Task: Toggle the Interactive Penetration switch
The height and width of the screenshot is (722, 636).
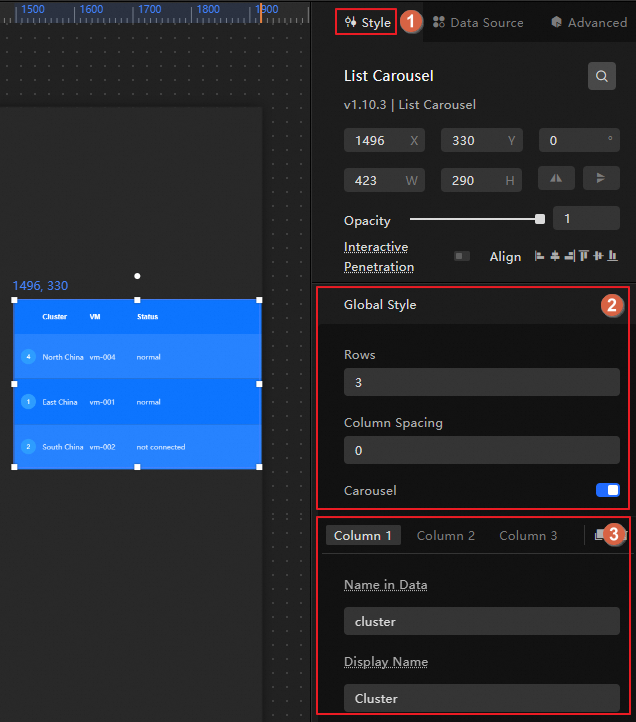Action: coord(461,256)
